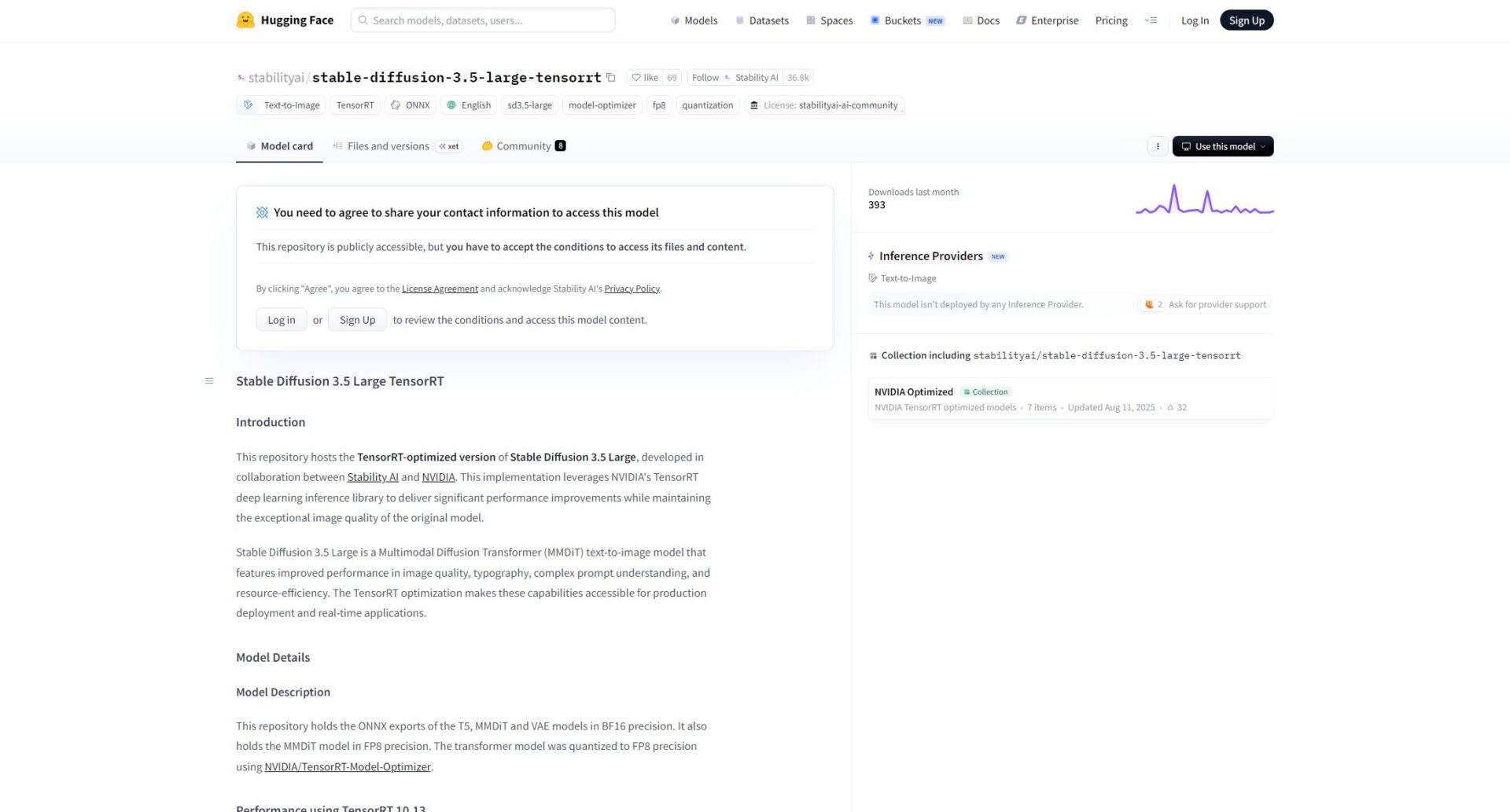Open the Use this model dropdown

click(x=1223, y=146)
